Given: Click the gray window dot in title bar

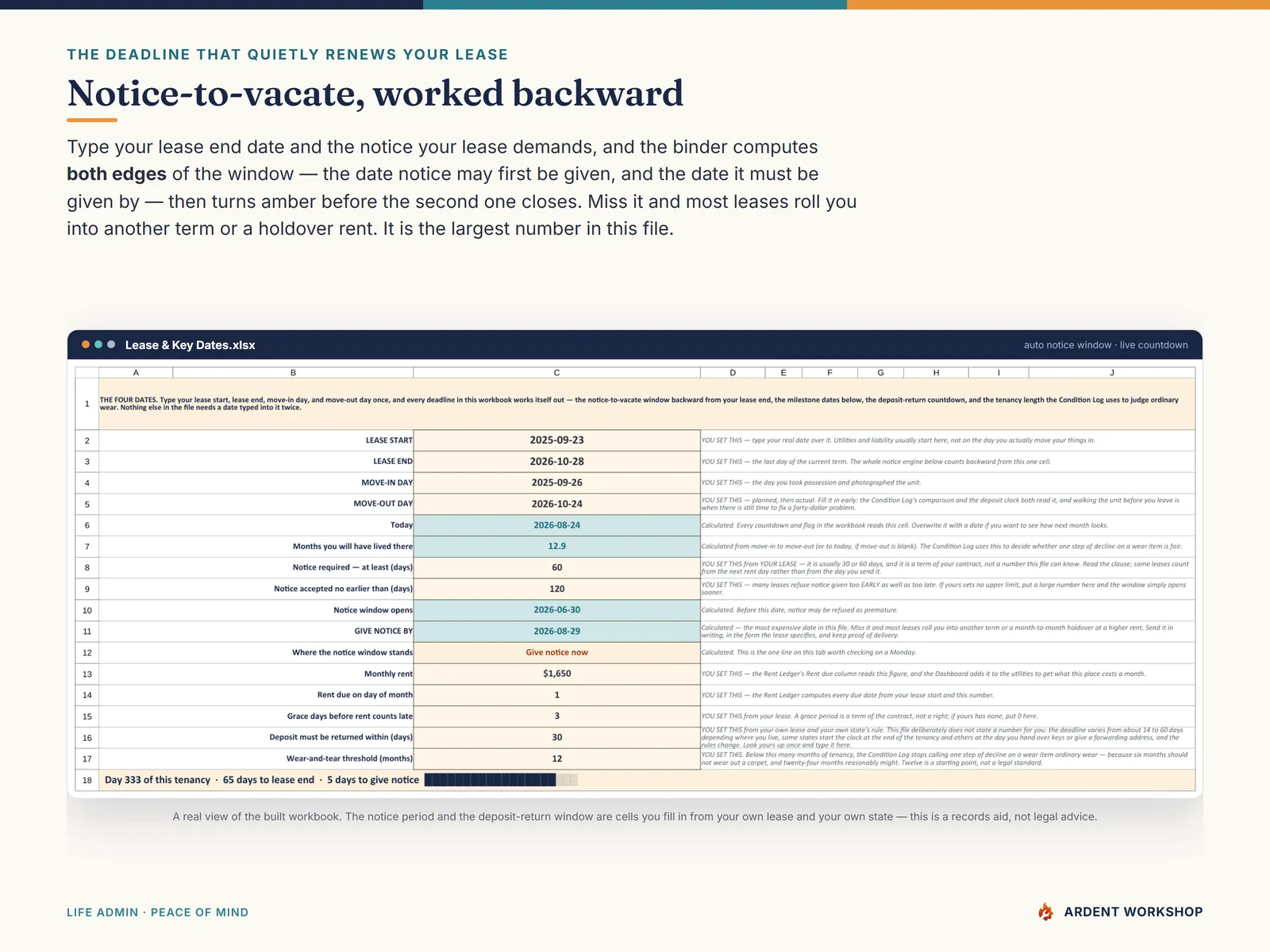Looking at the screenshot, I should 111,344.
